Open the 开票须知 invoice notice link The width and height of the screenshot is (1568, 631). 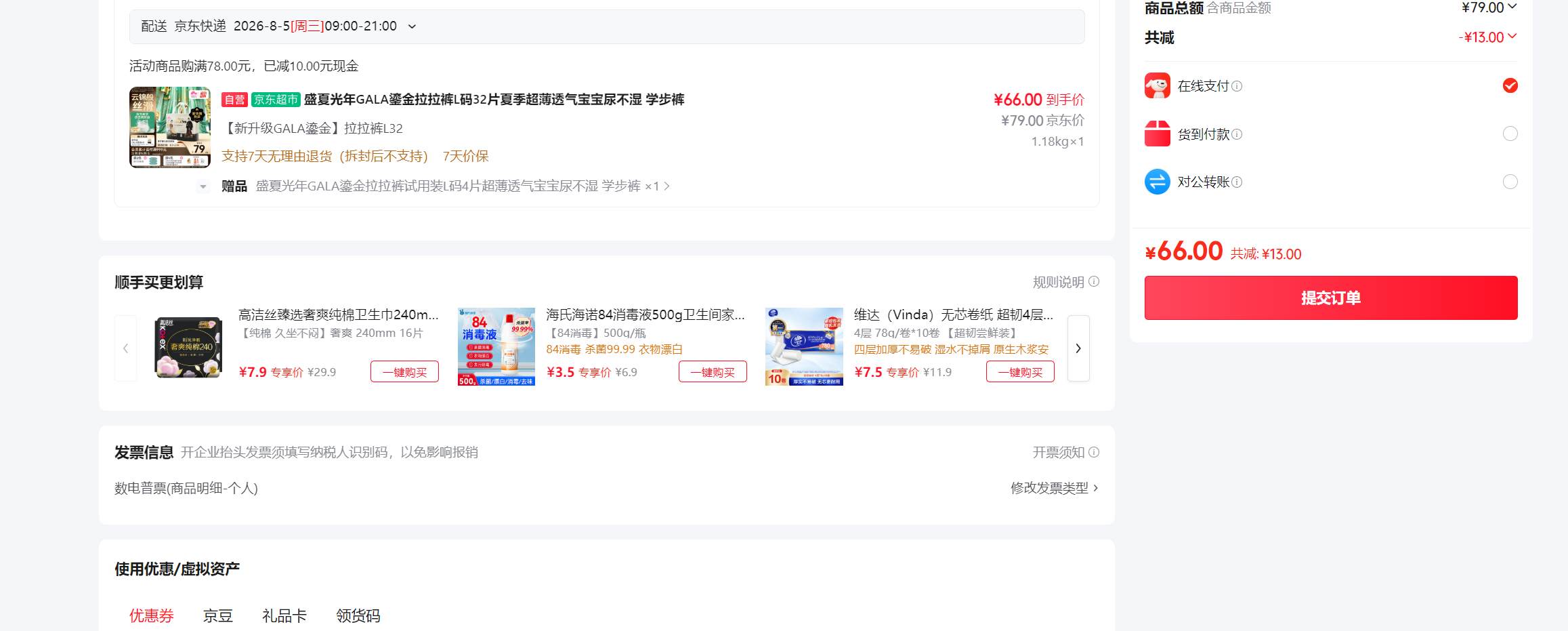(1059, 452)
